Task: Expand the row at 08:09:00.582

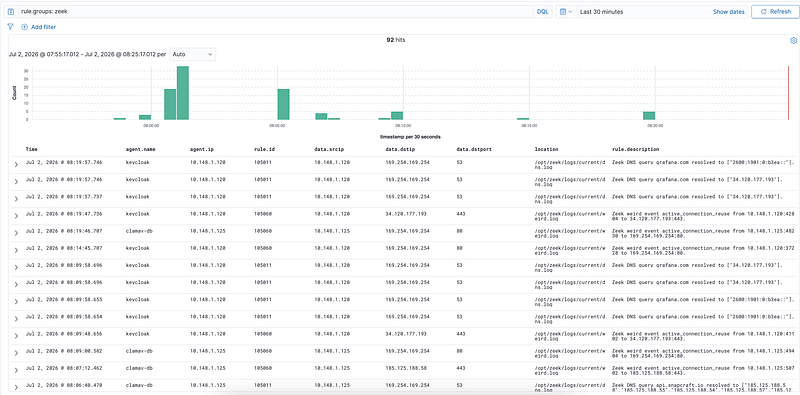Action: pyautogui.click(x=16, y=353)
